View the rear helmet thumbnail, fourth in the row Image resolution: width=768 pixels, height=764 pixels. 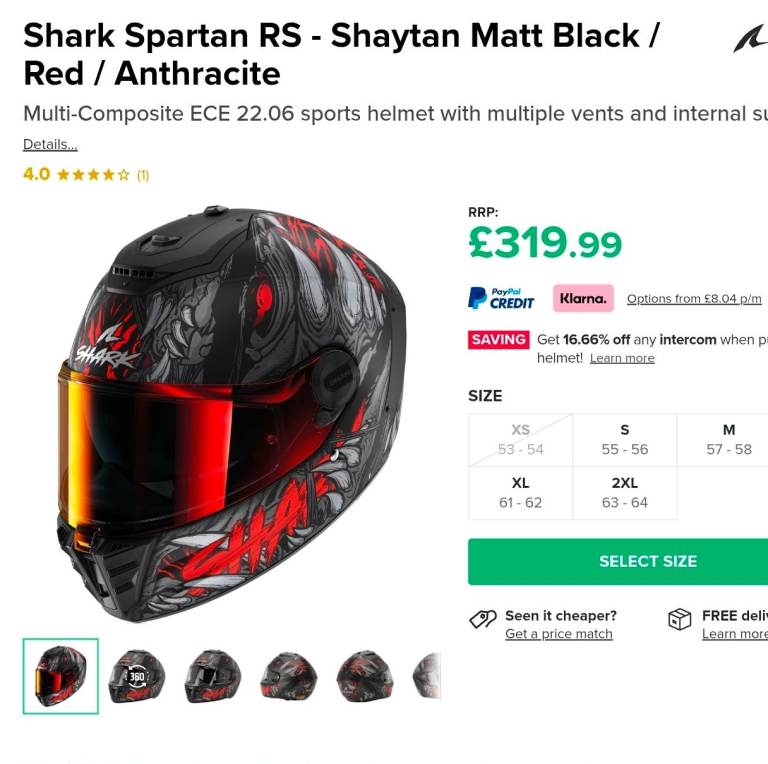tap(288, 676)
